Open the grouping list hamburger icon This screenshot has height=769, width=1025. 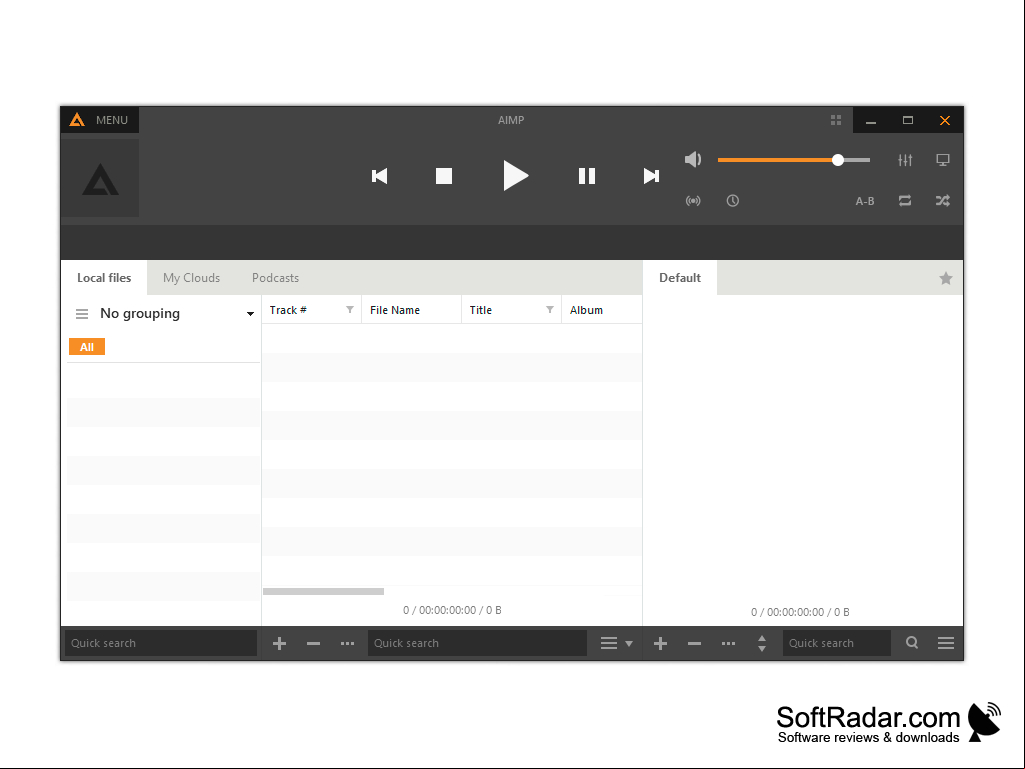click(x=82, y=314)
